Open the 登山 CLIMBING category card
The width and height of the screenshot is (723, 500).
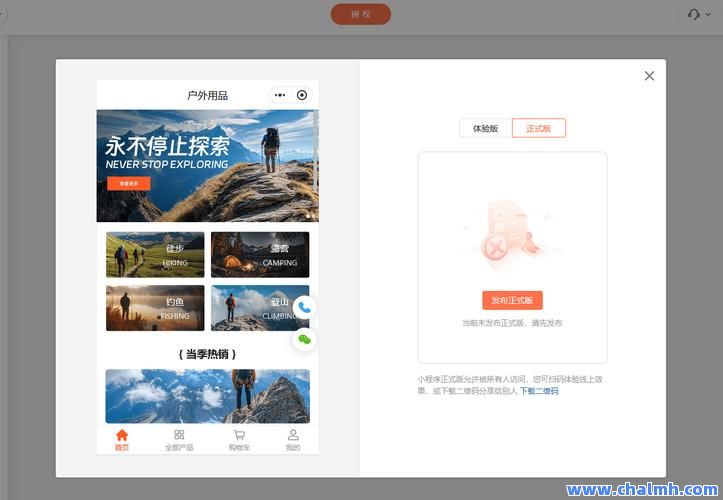[260, 308]
